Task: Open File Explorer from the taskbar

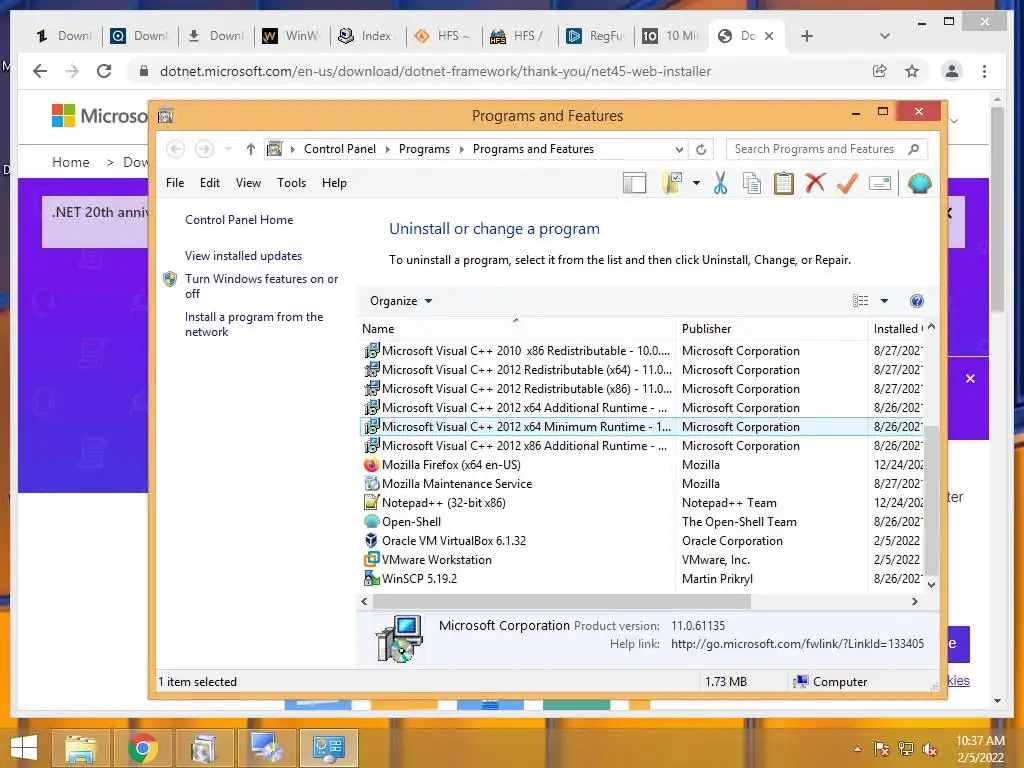Action: pos(80,748)
